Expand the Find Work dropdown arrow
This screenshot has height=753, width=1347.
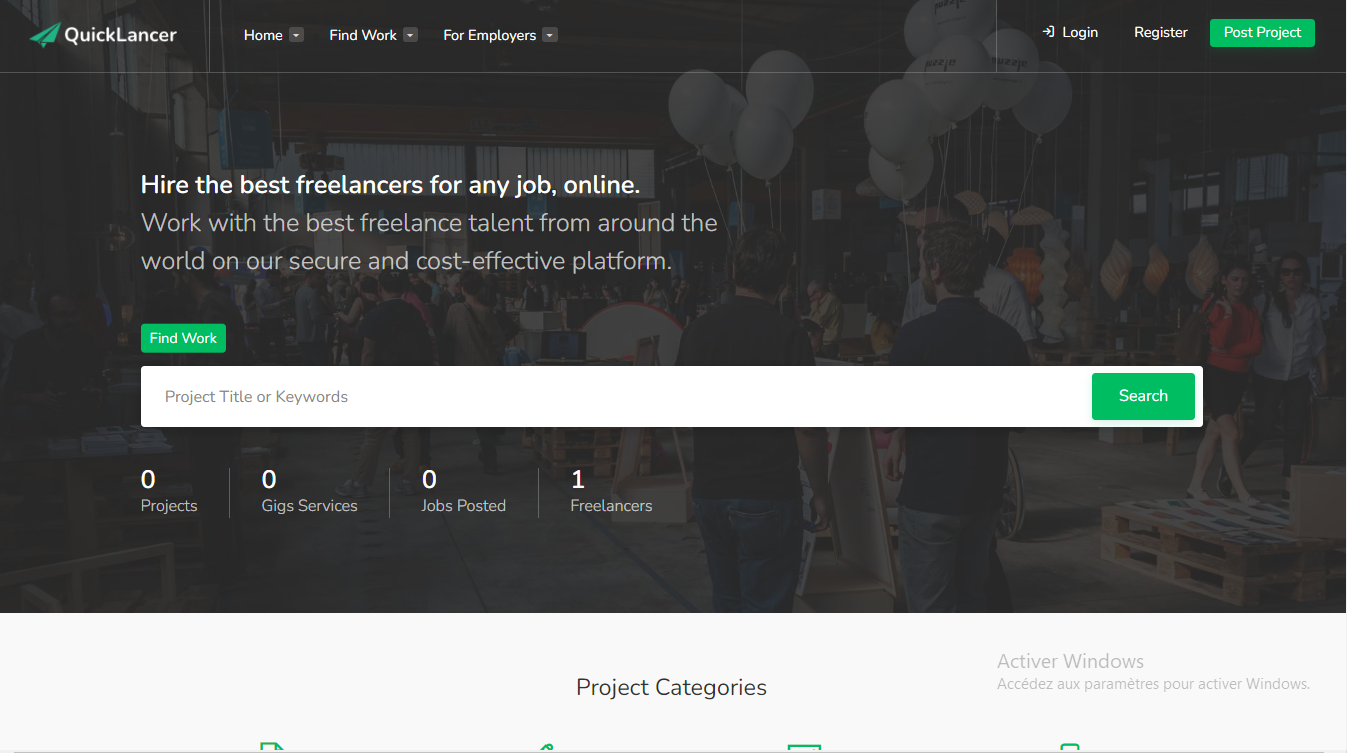click(x=410, y=35)
